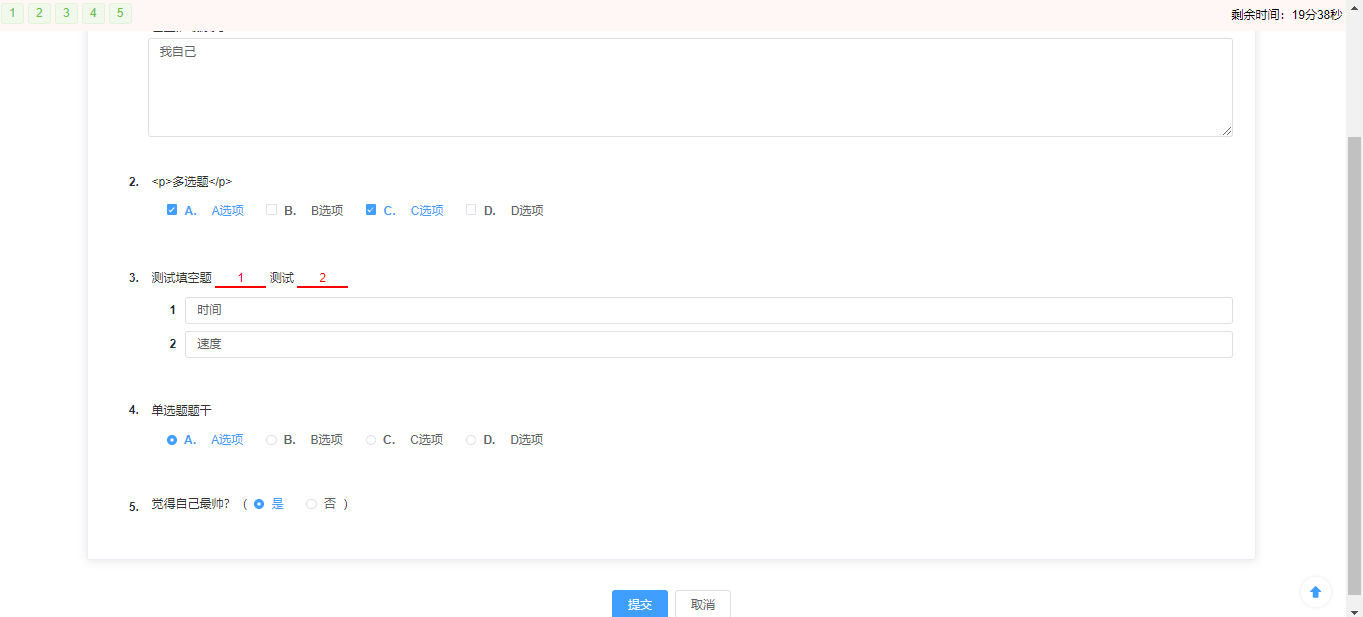Viewport: 1363px width, 617px height.
Task: Jump to question 5 in navigator
Action: click(x=120, y=13)
